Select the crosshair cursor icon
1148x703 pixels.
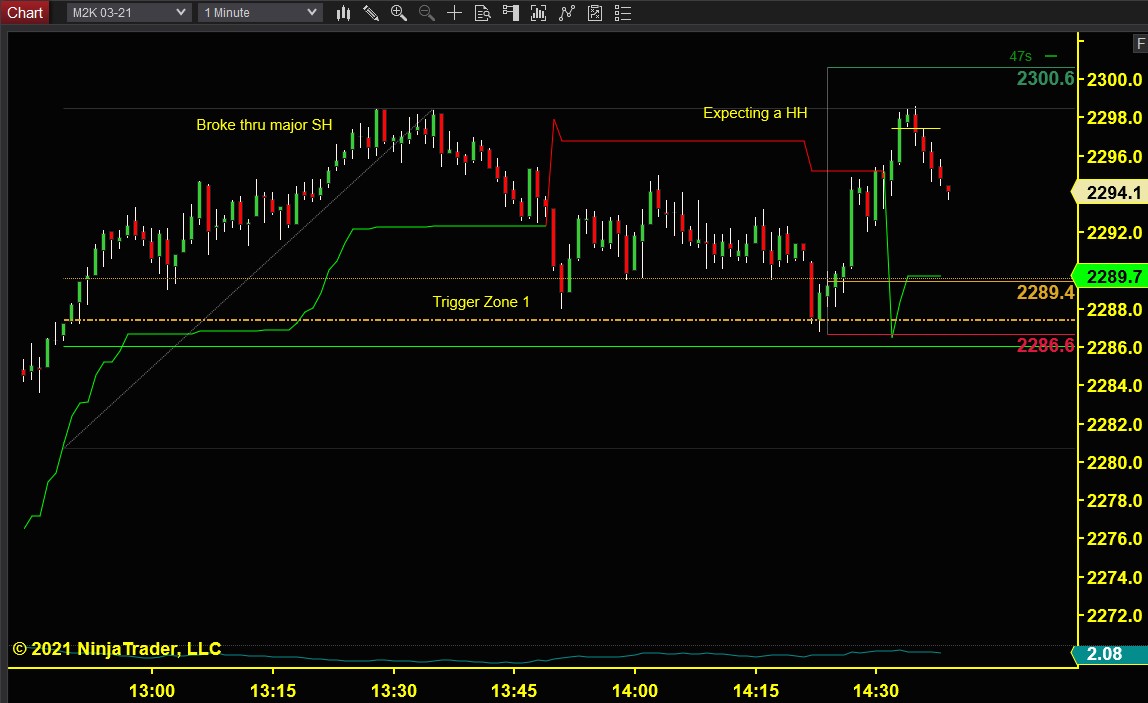point(454,12)
